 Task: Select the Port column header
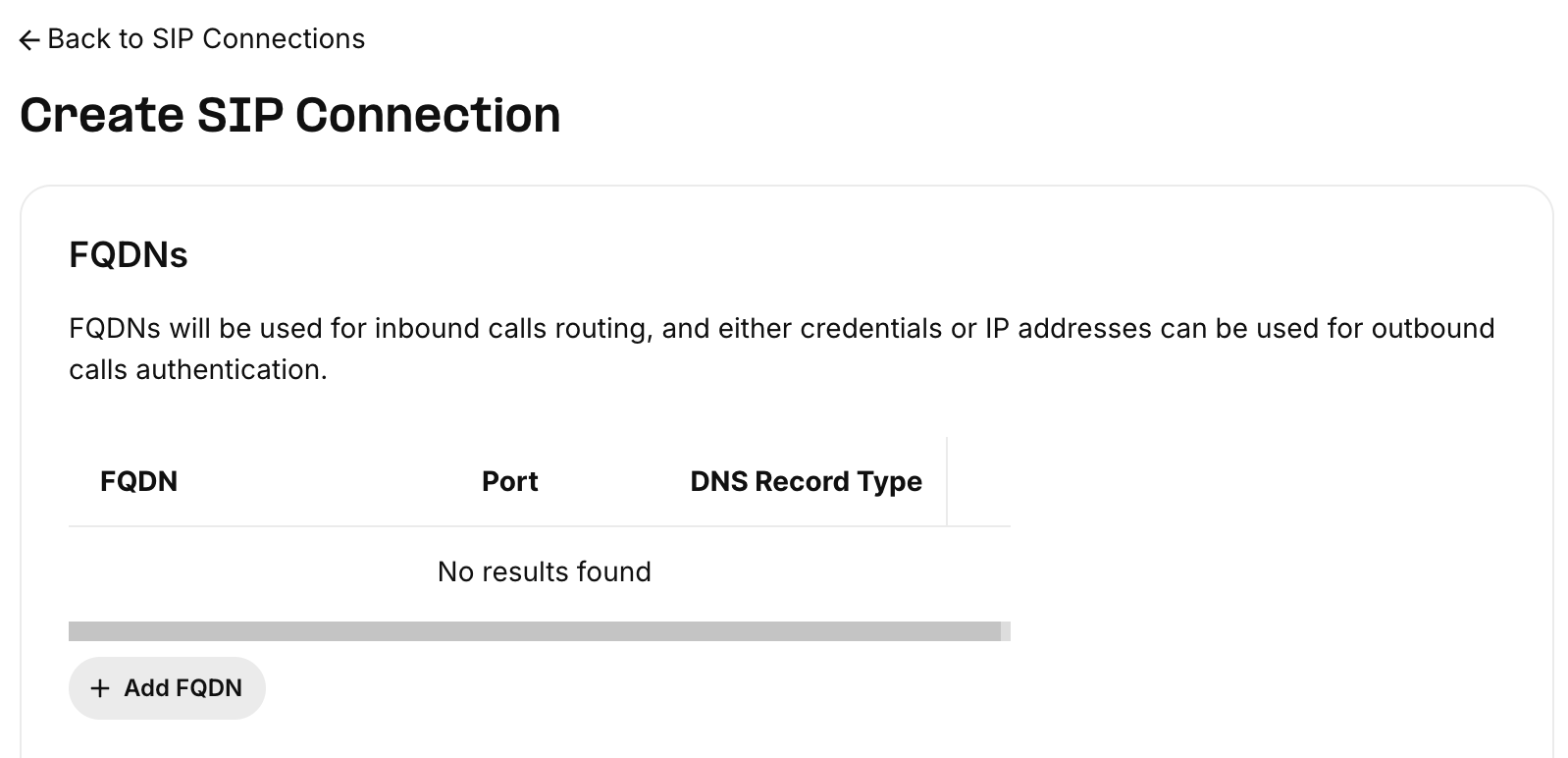[x=509, y=481]
